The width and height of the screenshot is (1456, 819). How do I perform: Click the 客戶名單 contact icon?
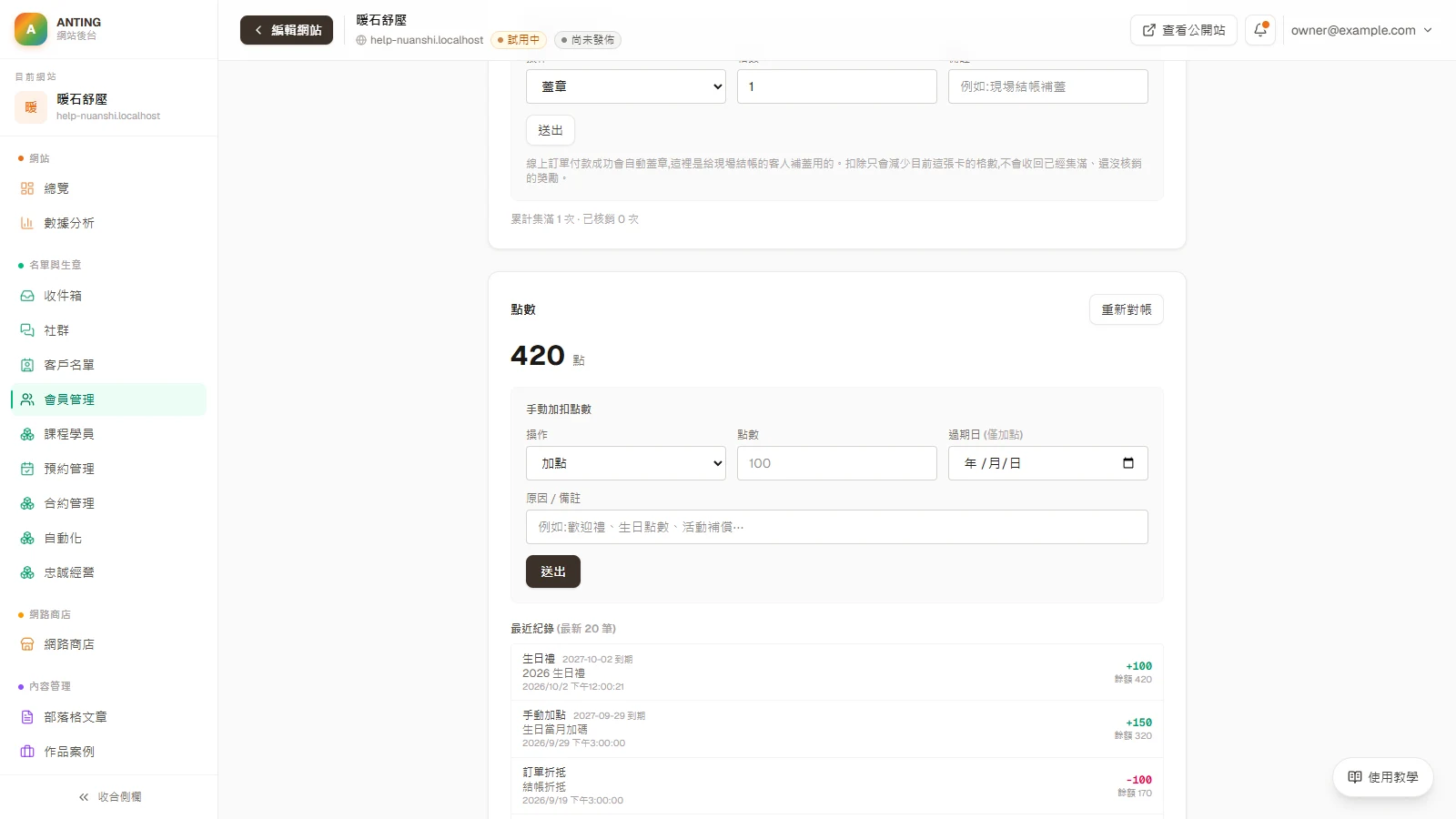[x=27, y=365]
